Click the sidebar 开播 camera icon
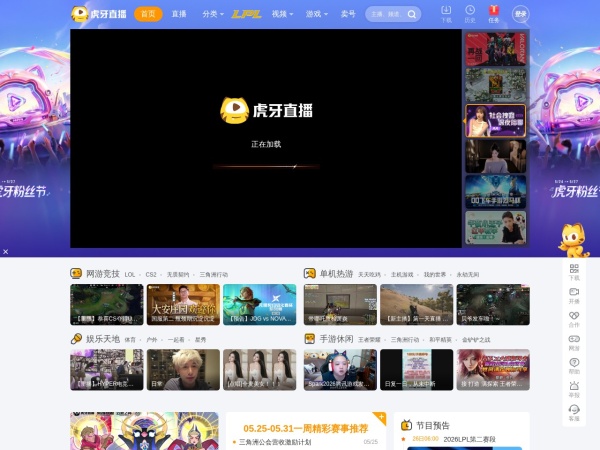Image resolution: width=600 pixels, height=450 pixels. pos(574,292)
